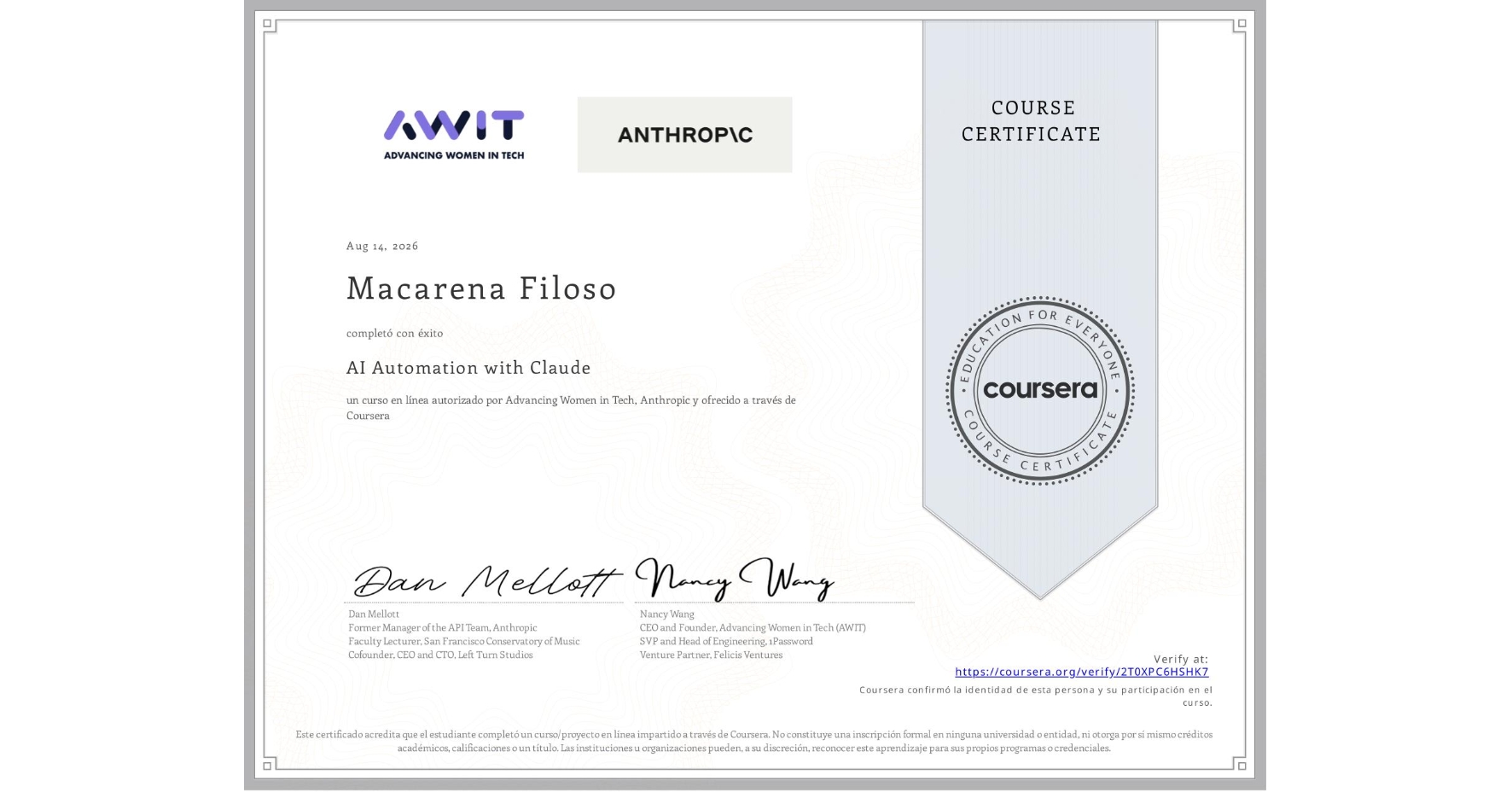Click the text 'completó con éxito'

click(394, 333)
